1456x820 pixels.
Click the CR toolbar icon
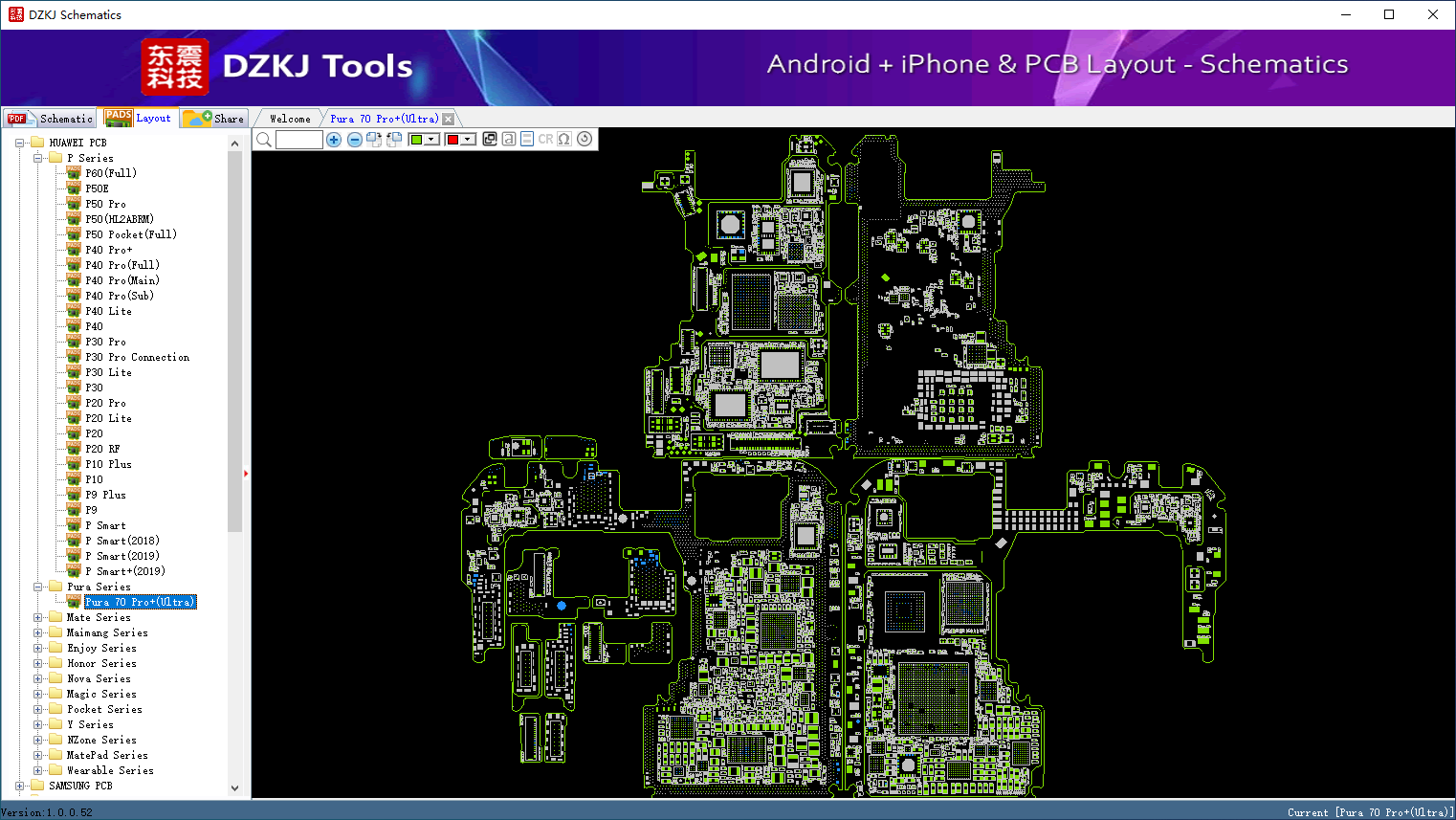(x=545, y=139)
